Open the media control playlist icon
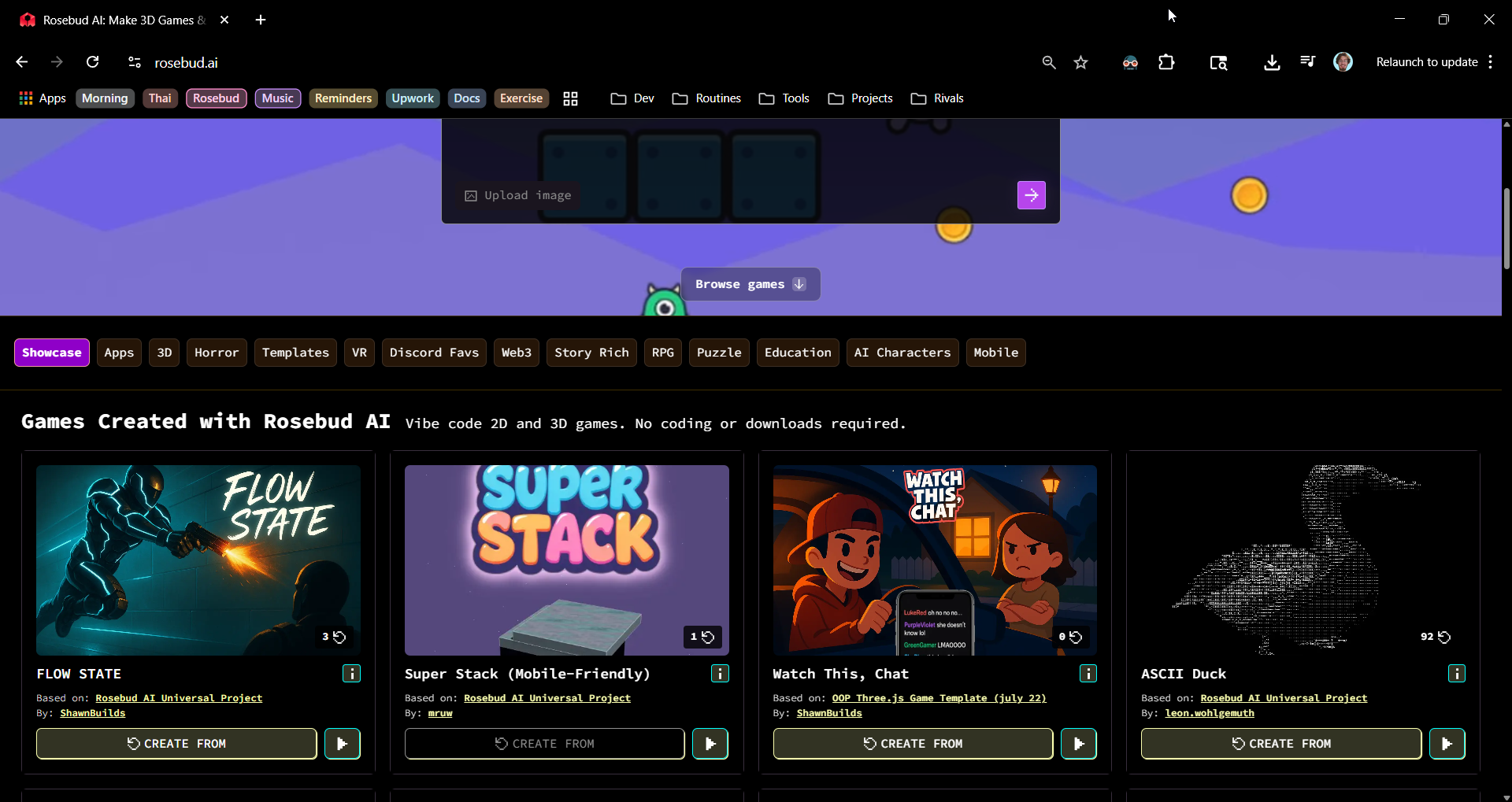Viewport: 1512px width, 802px height. click(1308, 62)
